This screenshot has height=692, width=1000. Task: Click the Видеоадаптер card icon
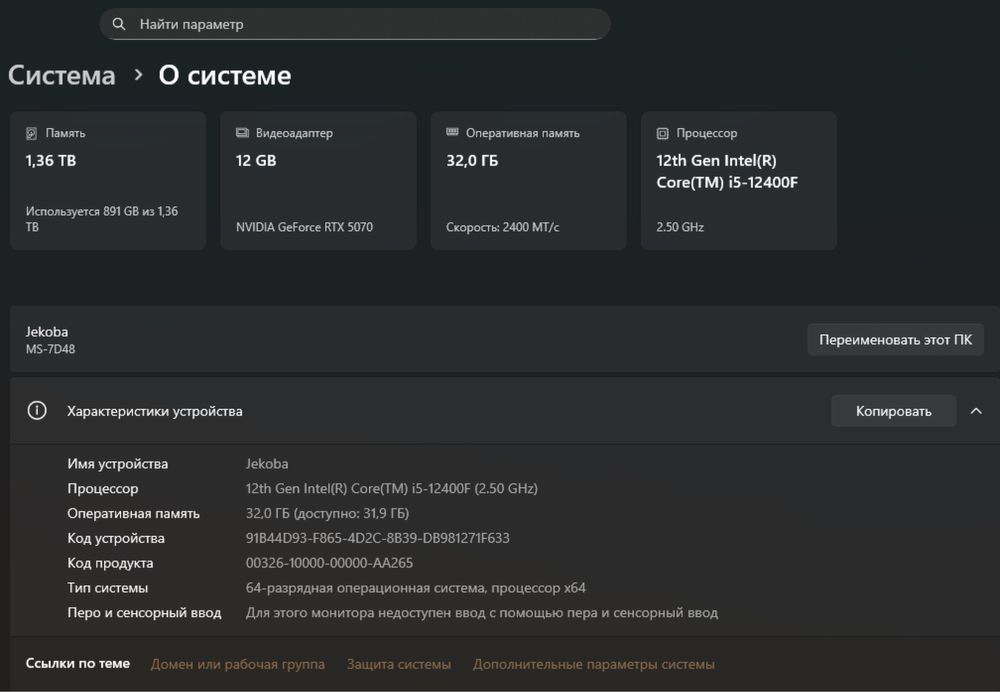tap(242, 133)
